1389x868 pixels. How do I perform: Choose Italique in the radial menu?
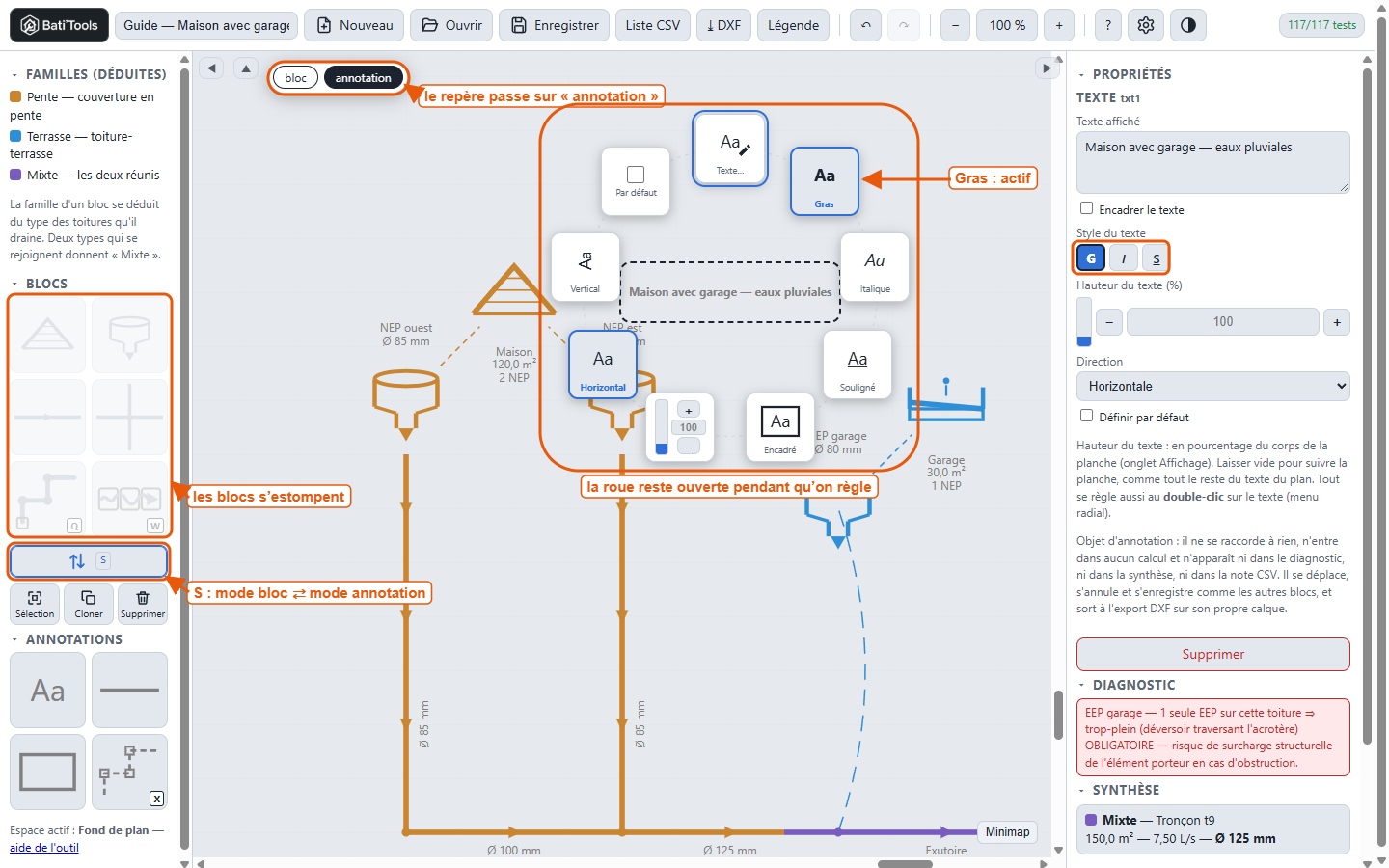click(x=875, y=267)
